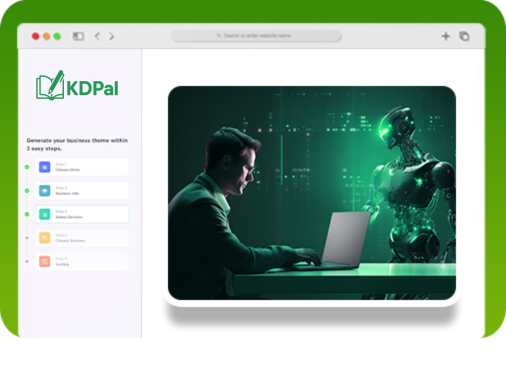
Task: Click the green checkmark beside Step 1
Action: [x=27, y=167]
